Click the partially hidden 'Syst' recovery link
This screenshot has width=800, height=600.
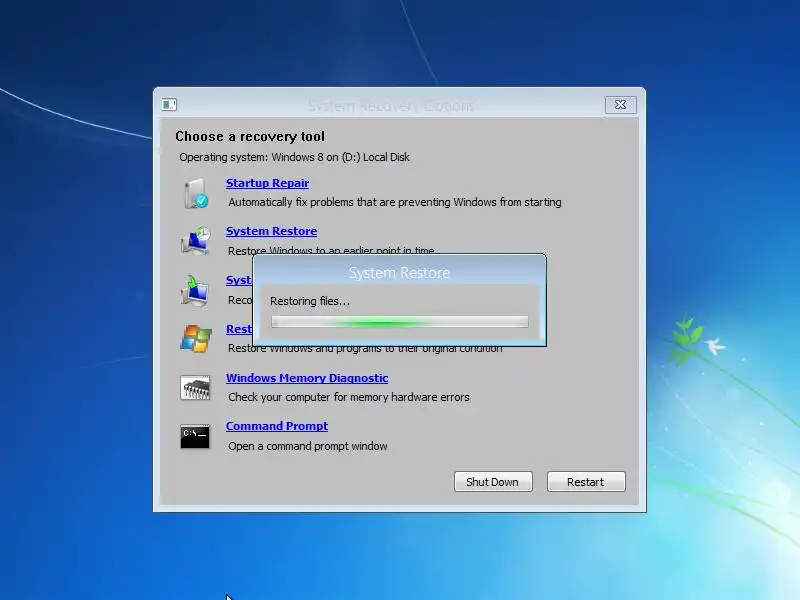[x=239, y=280]
